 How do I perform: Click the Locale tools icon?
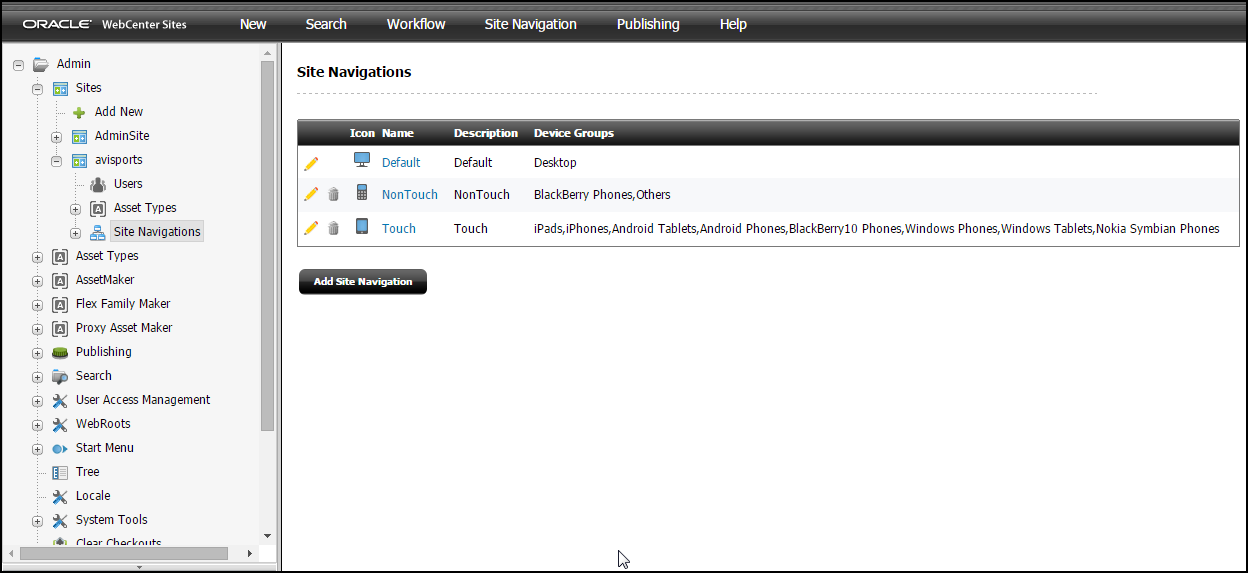pyautogui.click(x=60, y=496)
